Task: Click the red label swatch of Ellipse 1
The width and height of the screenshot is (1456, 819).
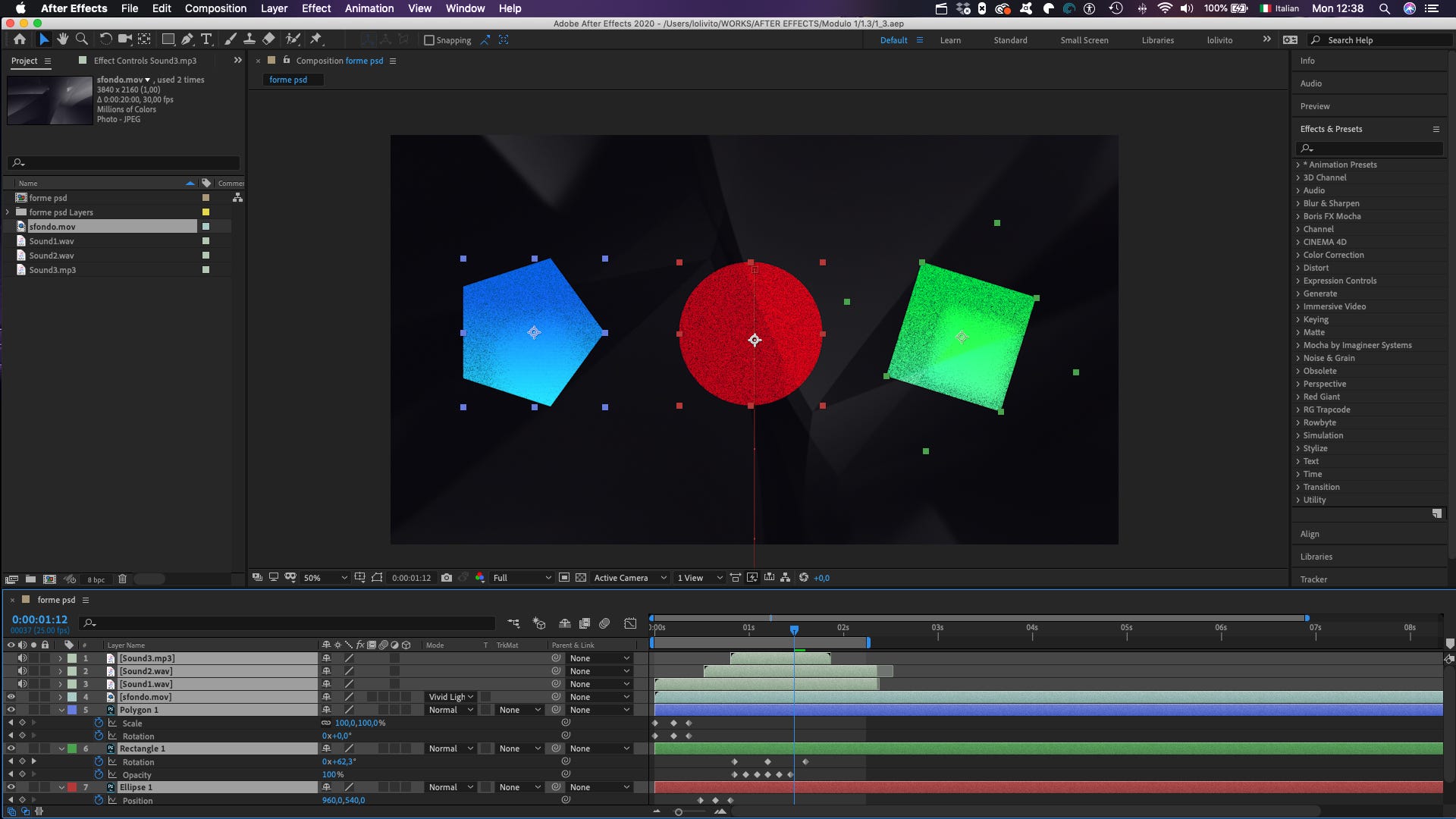Action: 72,787
